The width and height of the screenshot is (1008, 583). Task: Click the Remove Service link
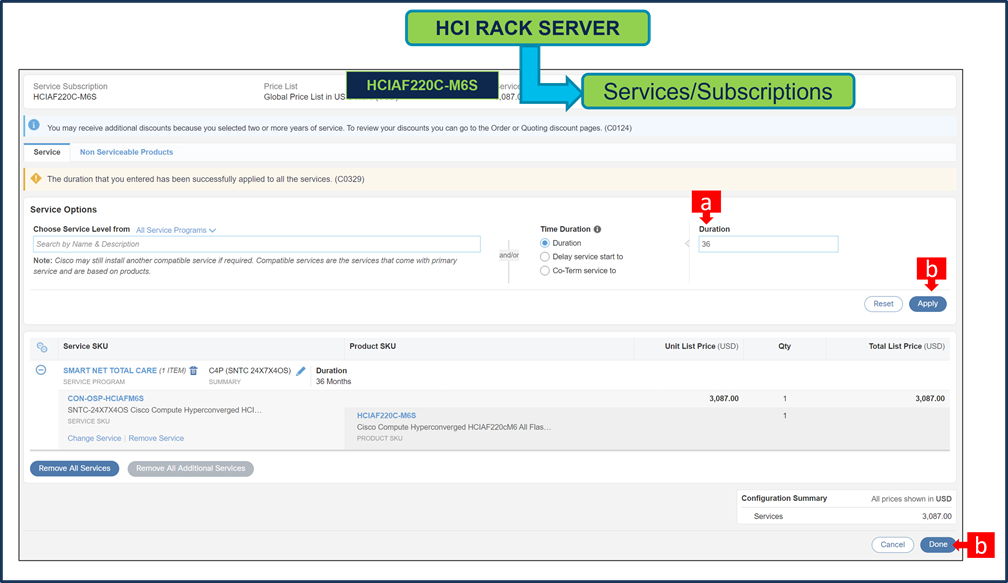coord(156,438)
